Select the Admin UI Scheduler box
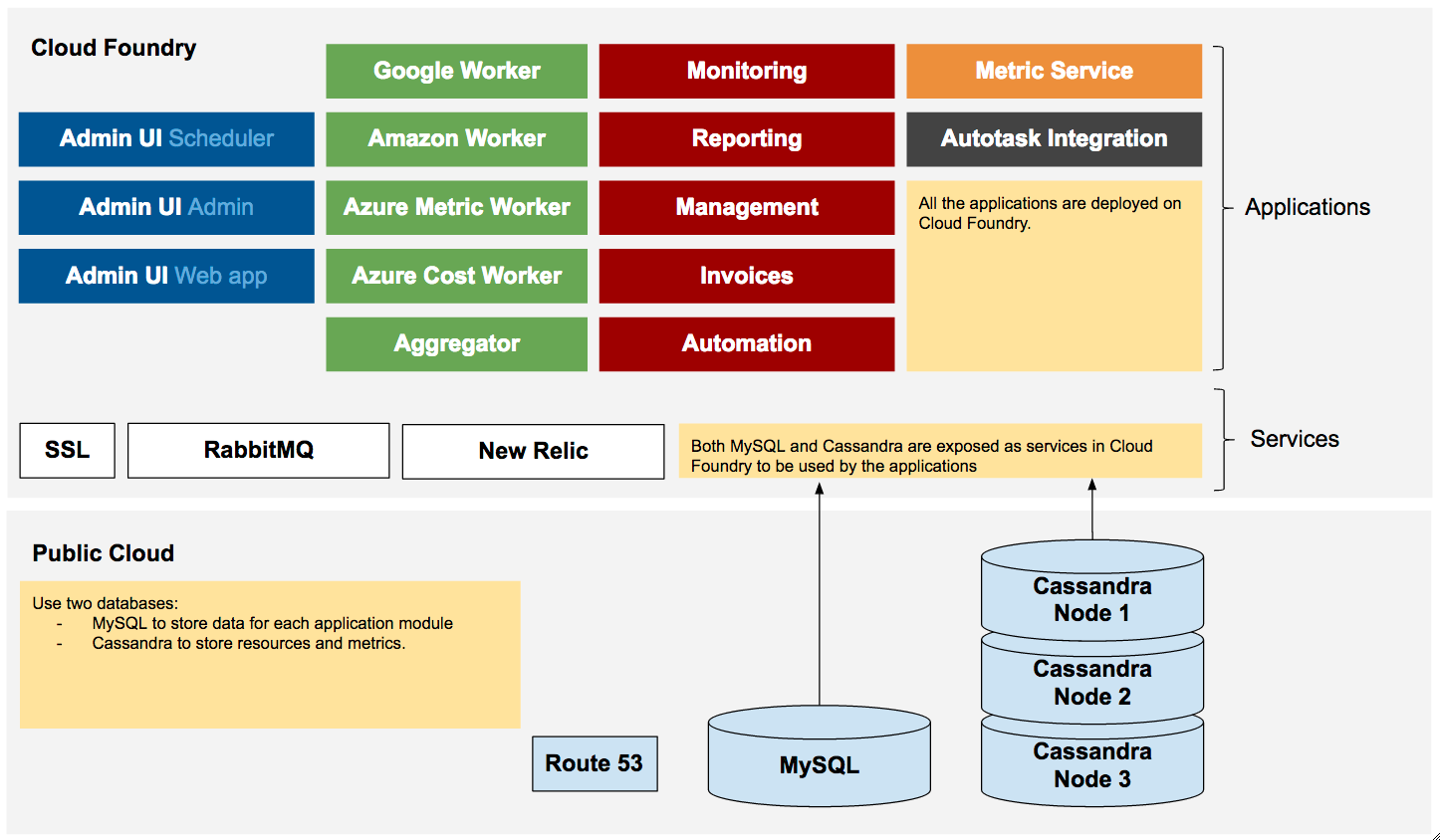 [166, 138]
